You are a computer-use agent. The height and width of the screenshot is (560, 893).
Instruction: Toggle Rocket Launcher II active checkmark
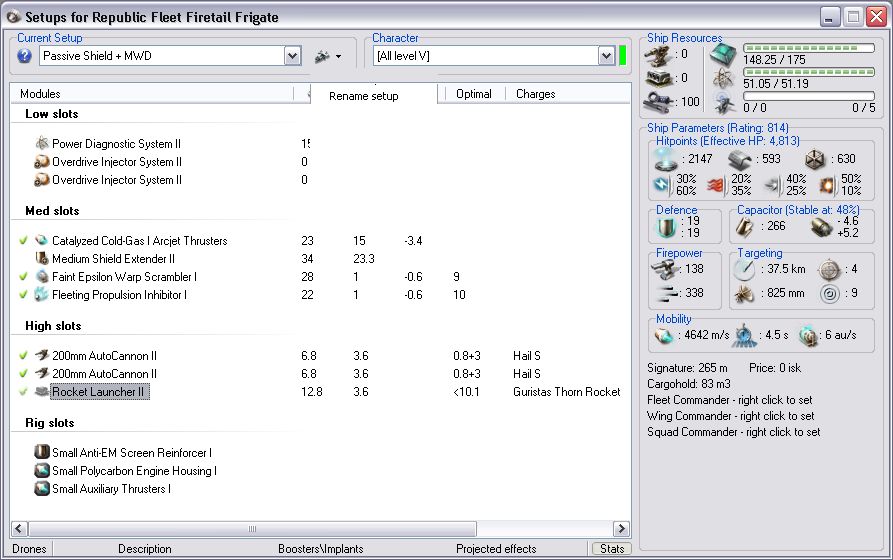coord(23,392)
